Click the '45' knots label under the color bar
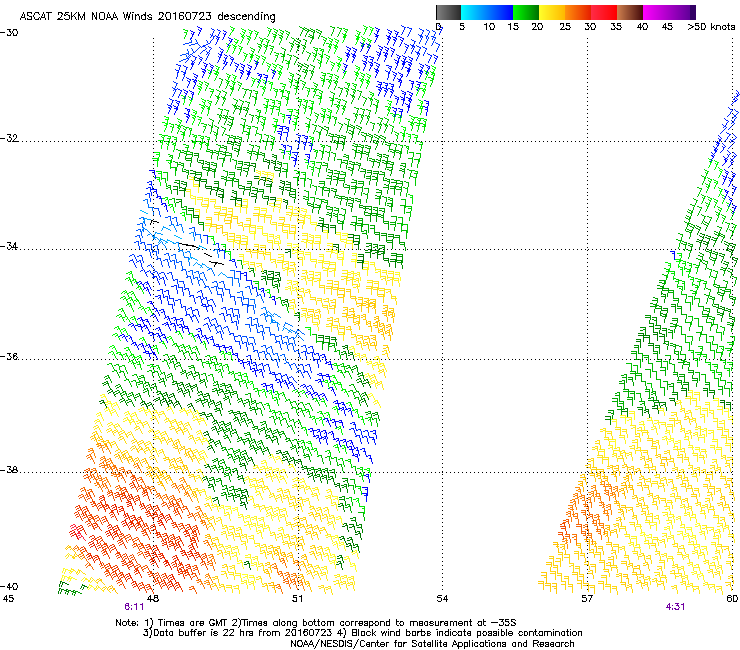740x650 pixels. (667, 27)
